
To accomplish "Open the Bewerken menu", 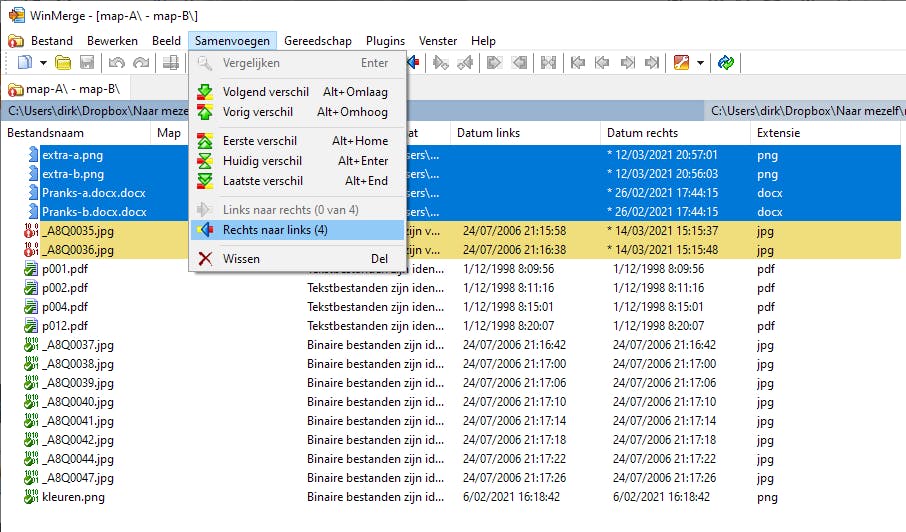I will tap(112, 41).
